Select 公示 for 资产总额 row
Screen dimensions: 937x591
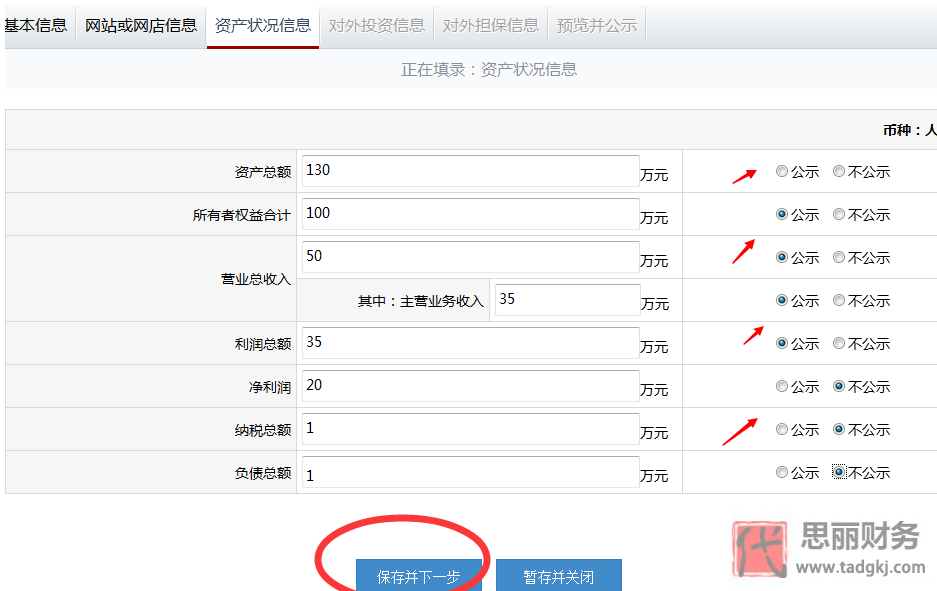[781, 171]
